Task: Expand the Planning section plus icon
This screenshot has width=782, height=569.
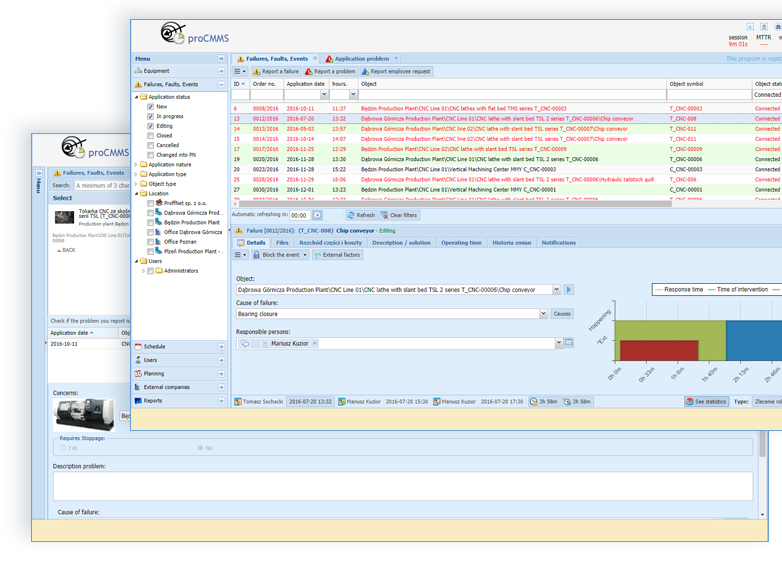Action: 221,374
